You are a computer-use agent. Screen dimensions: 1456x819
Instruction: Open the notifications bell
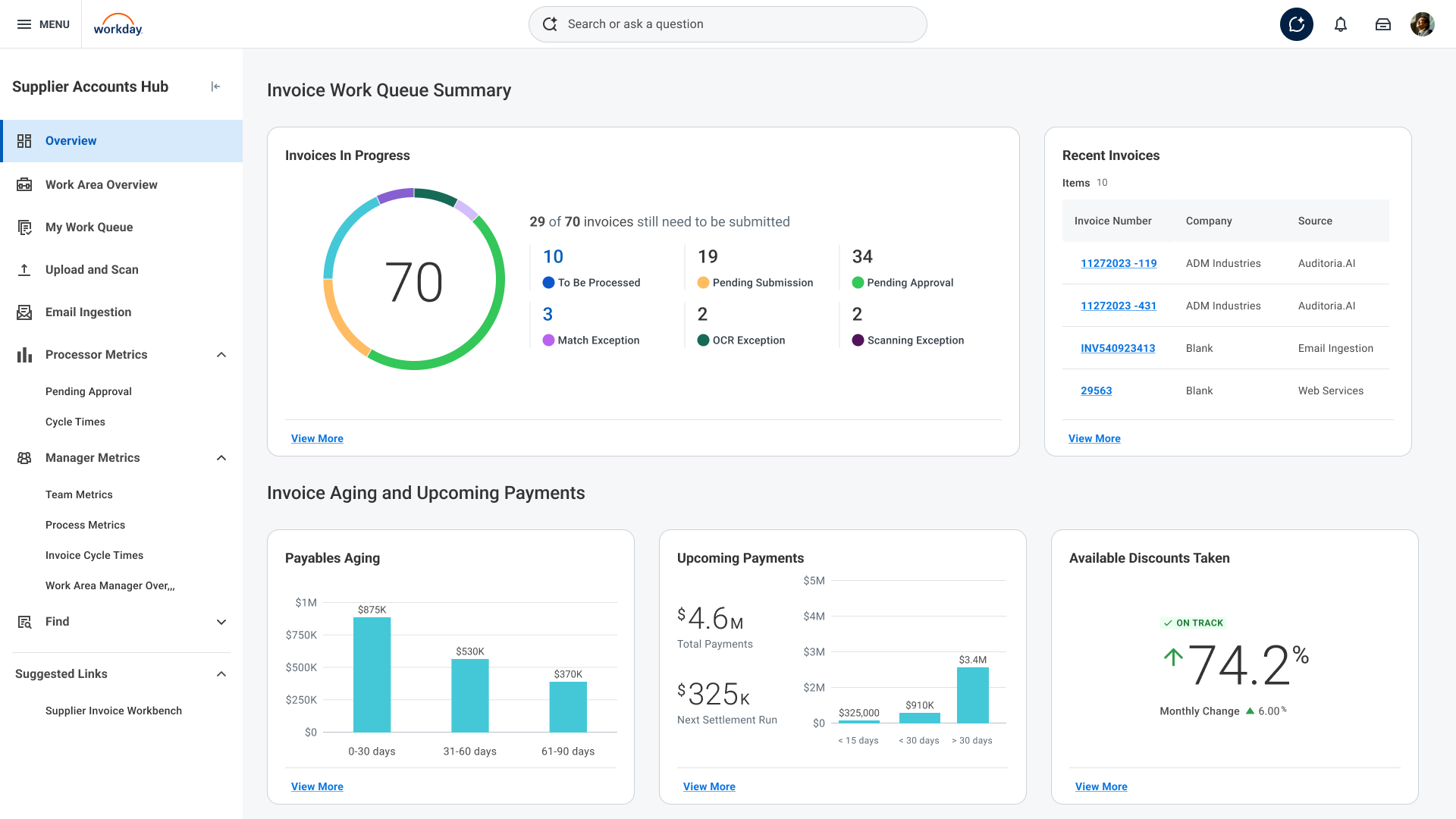1340,24
